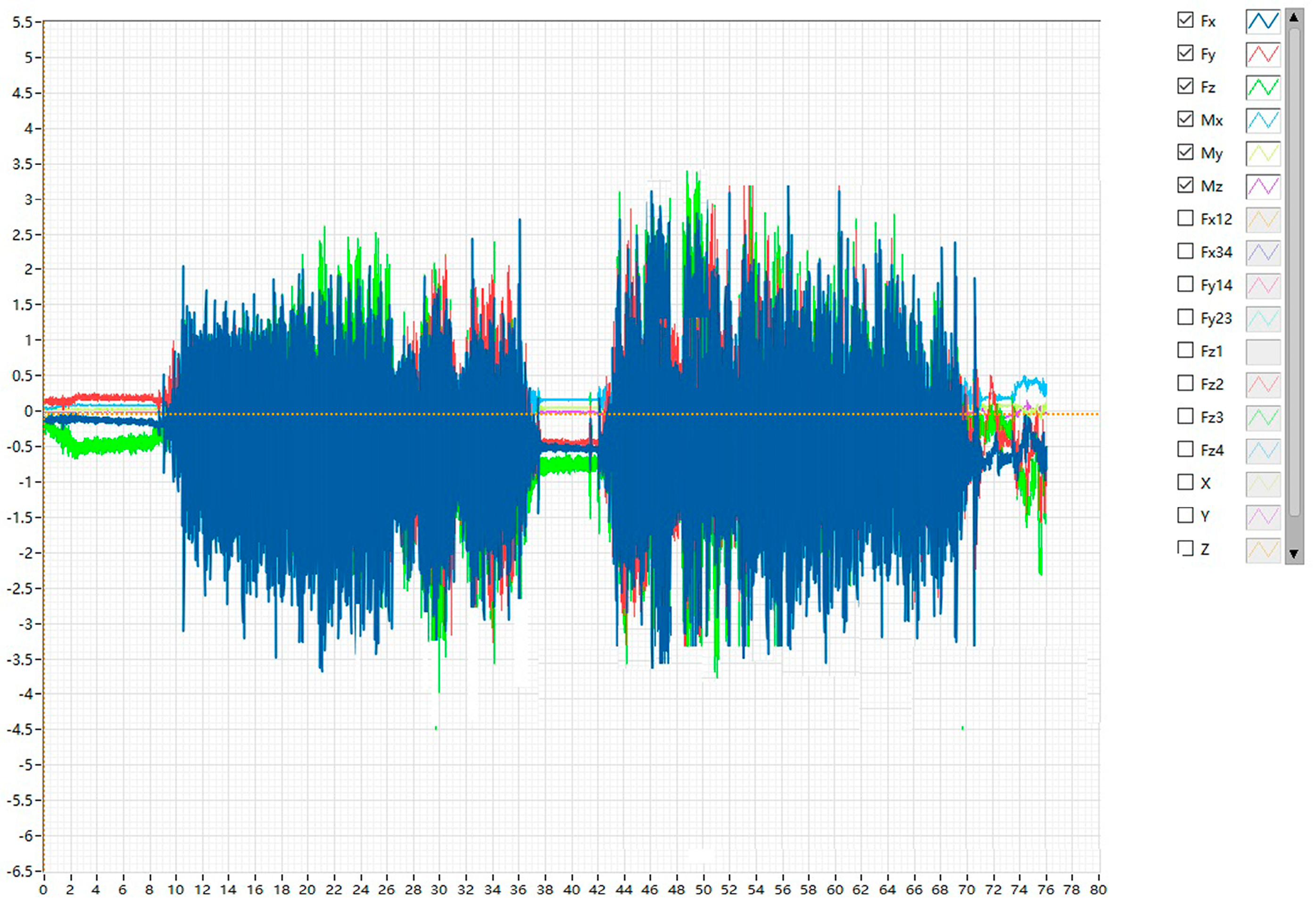Image resolution: width=1316 pixels, height=906 pixels.
Task: Click the 40 label on the x-axis
Action: [571, 890]
